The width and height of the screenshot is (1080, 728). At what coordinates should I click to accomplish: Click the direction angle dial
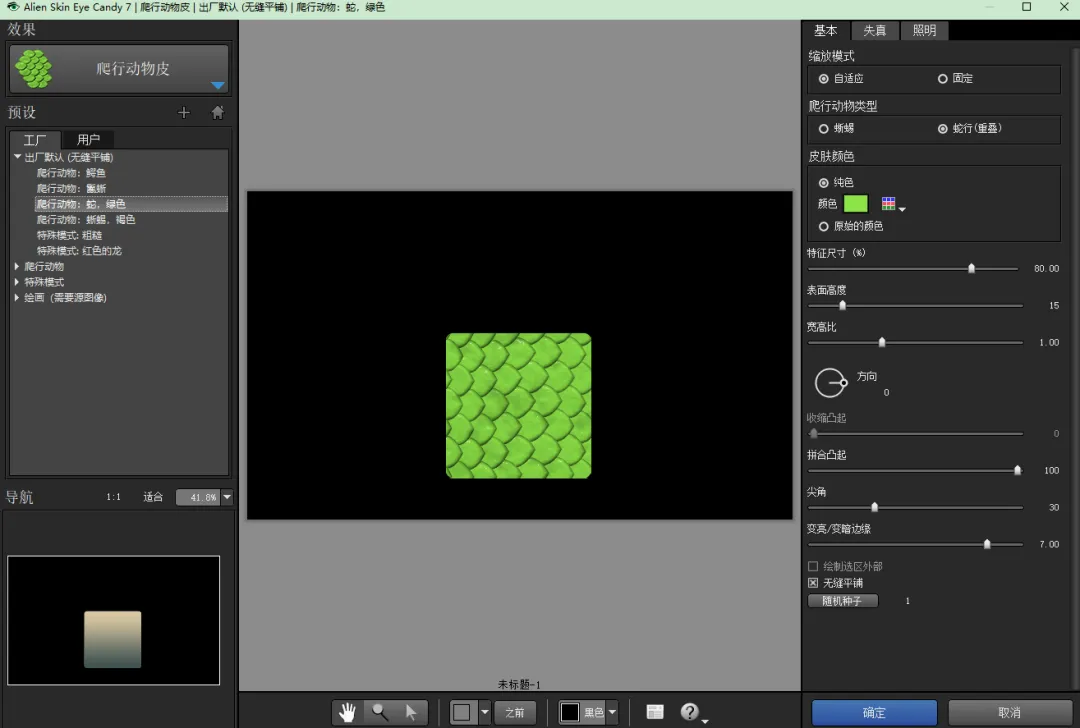[x=830, y=382]
